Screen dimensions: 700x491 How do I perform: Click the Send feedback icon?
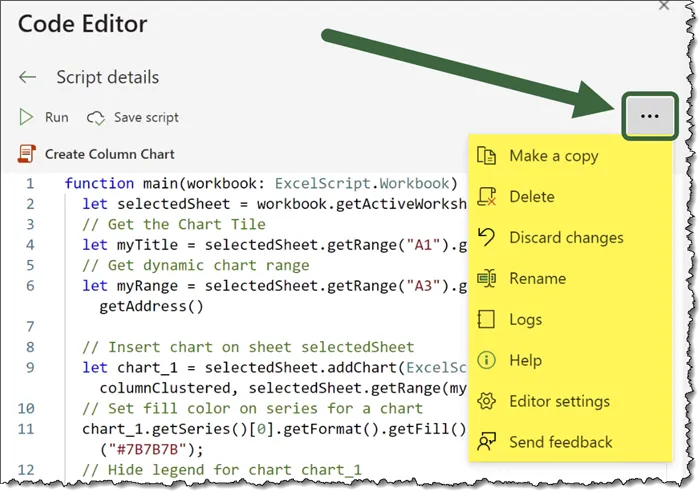click(x=487, y=442)
